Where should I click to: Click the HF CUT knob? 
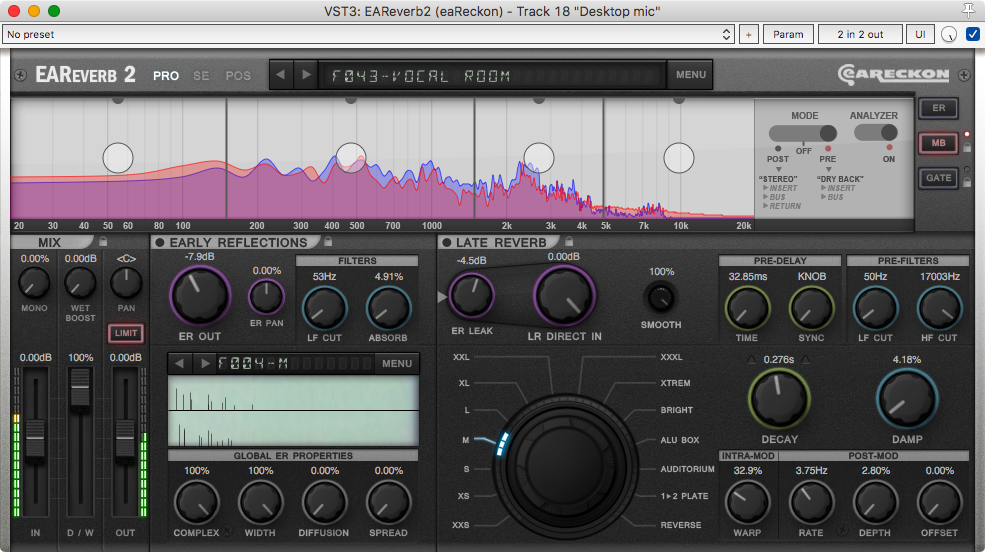tap(939, 308)
